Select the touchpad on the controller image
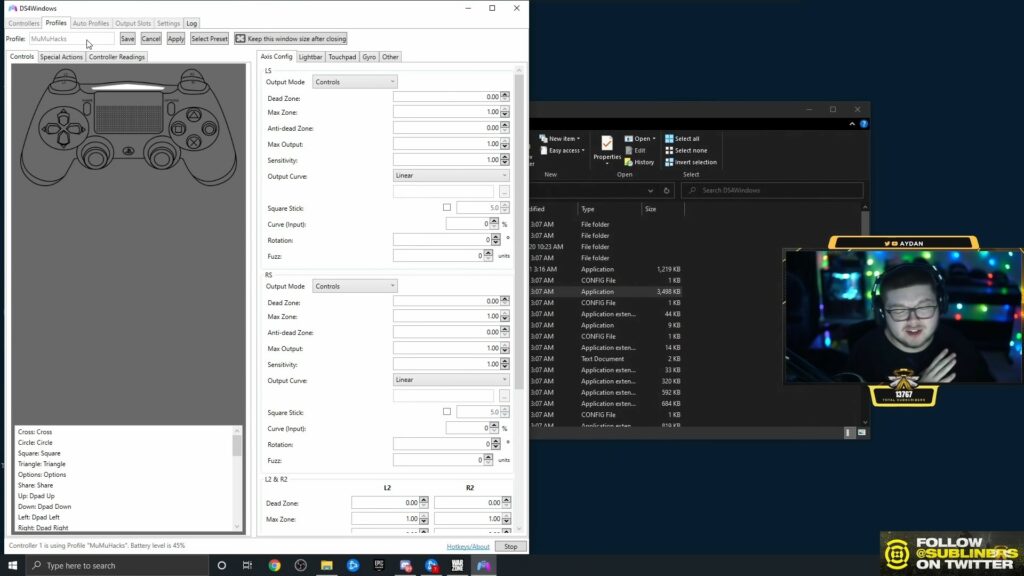This screenshot has width=1024, height=576. (129, 112)
